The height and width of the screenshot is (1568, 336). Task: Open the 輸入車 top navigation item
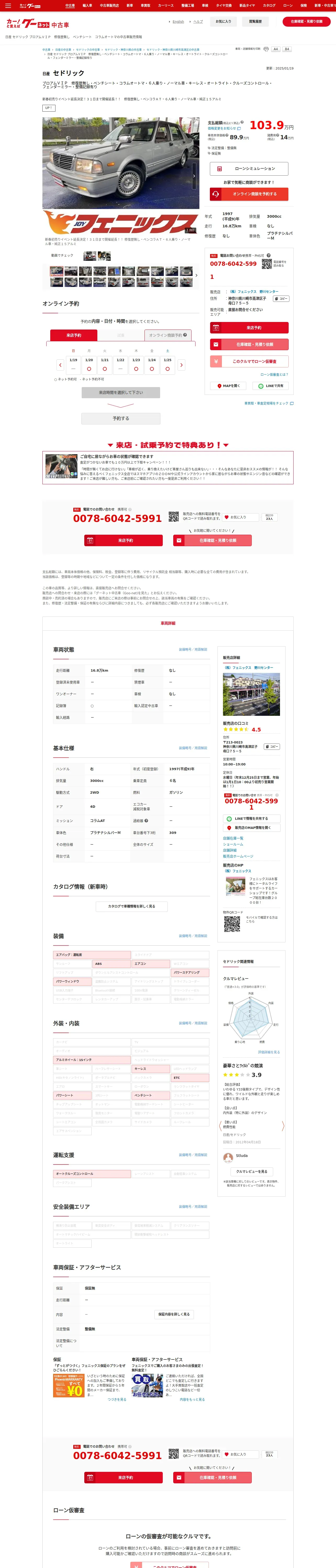[87, 5]
